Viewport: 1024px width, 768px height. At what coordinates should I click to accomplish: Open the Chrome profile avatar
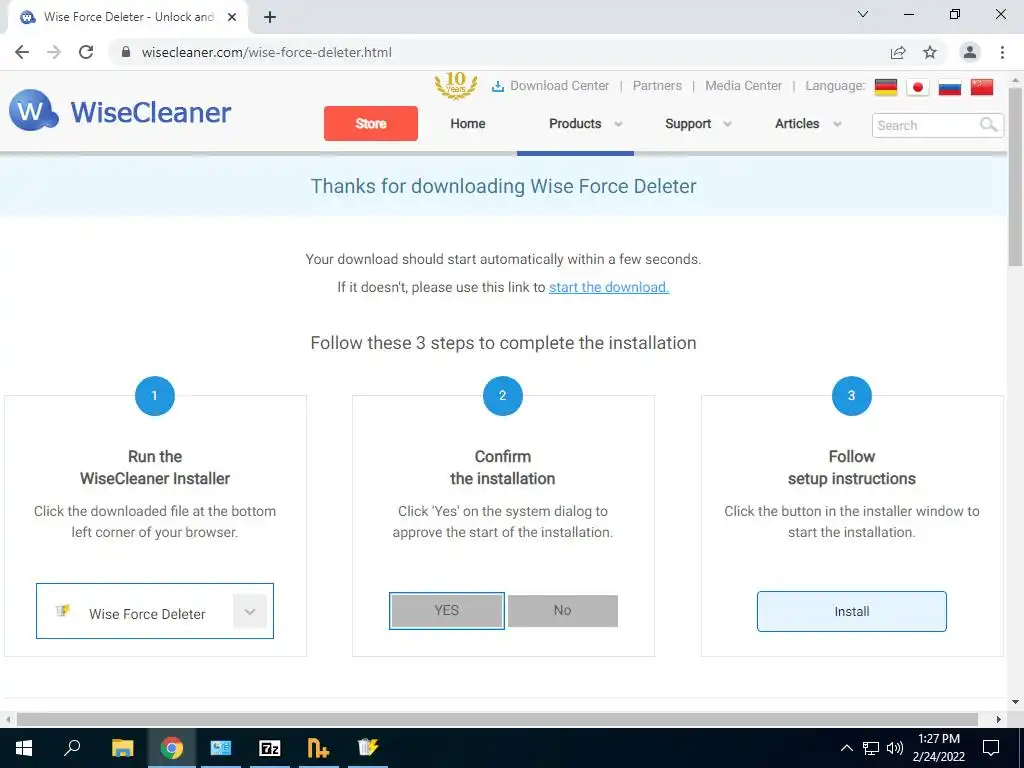point(970,52)
